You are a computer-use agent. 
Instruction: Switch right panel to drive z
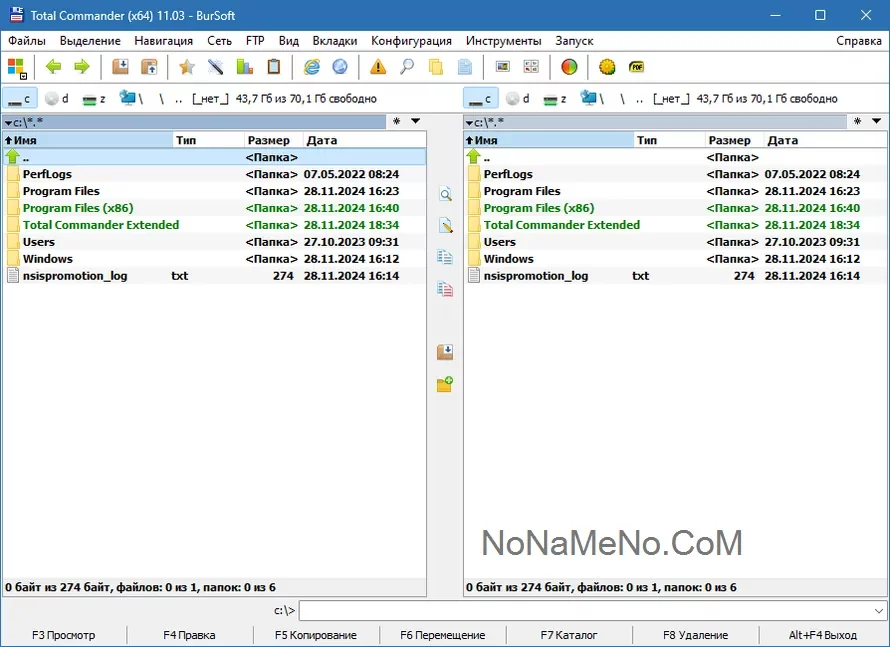click(555, 99)
